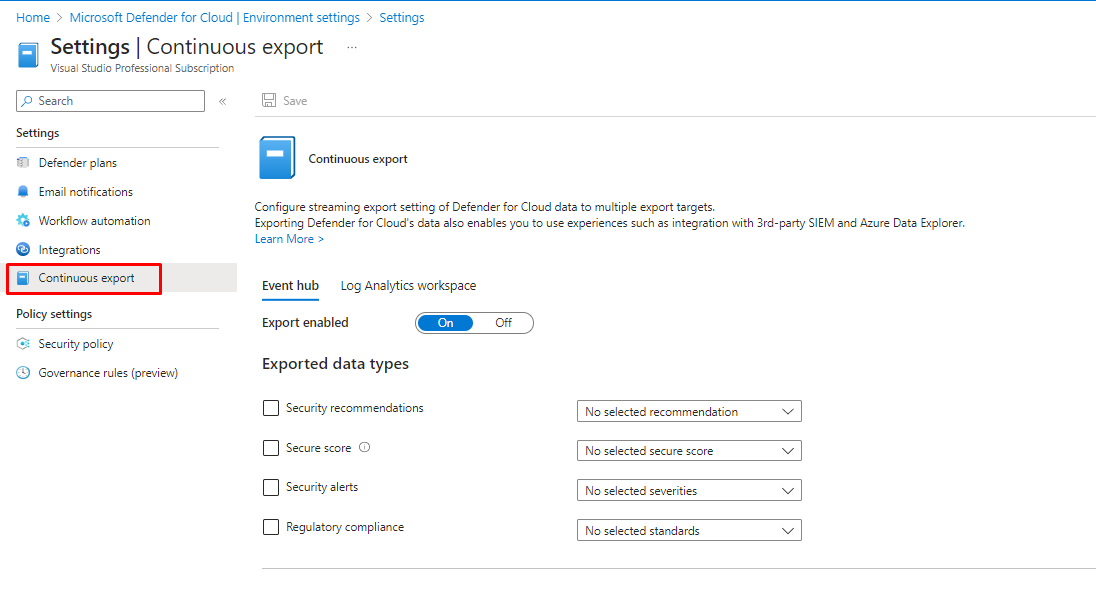Open the Learn More link

pos(289,239)
